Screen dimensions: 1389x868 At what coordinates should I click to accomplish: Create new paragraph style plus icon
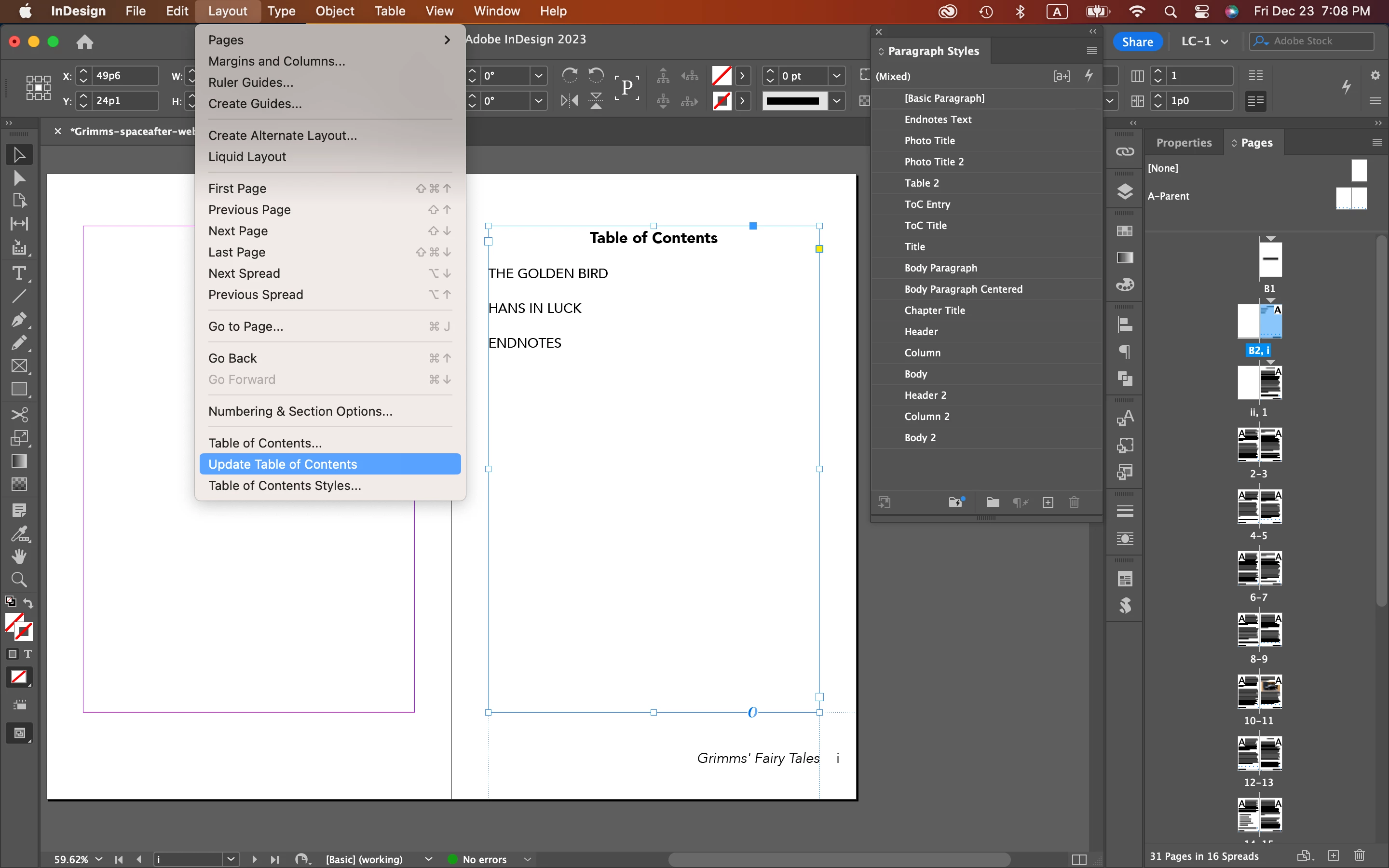click(x=1048, y=503)
